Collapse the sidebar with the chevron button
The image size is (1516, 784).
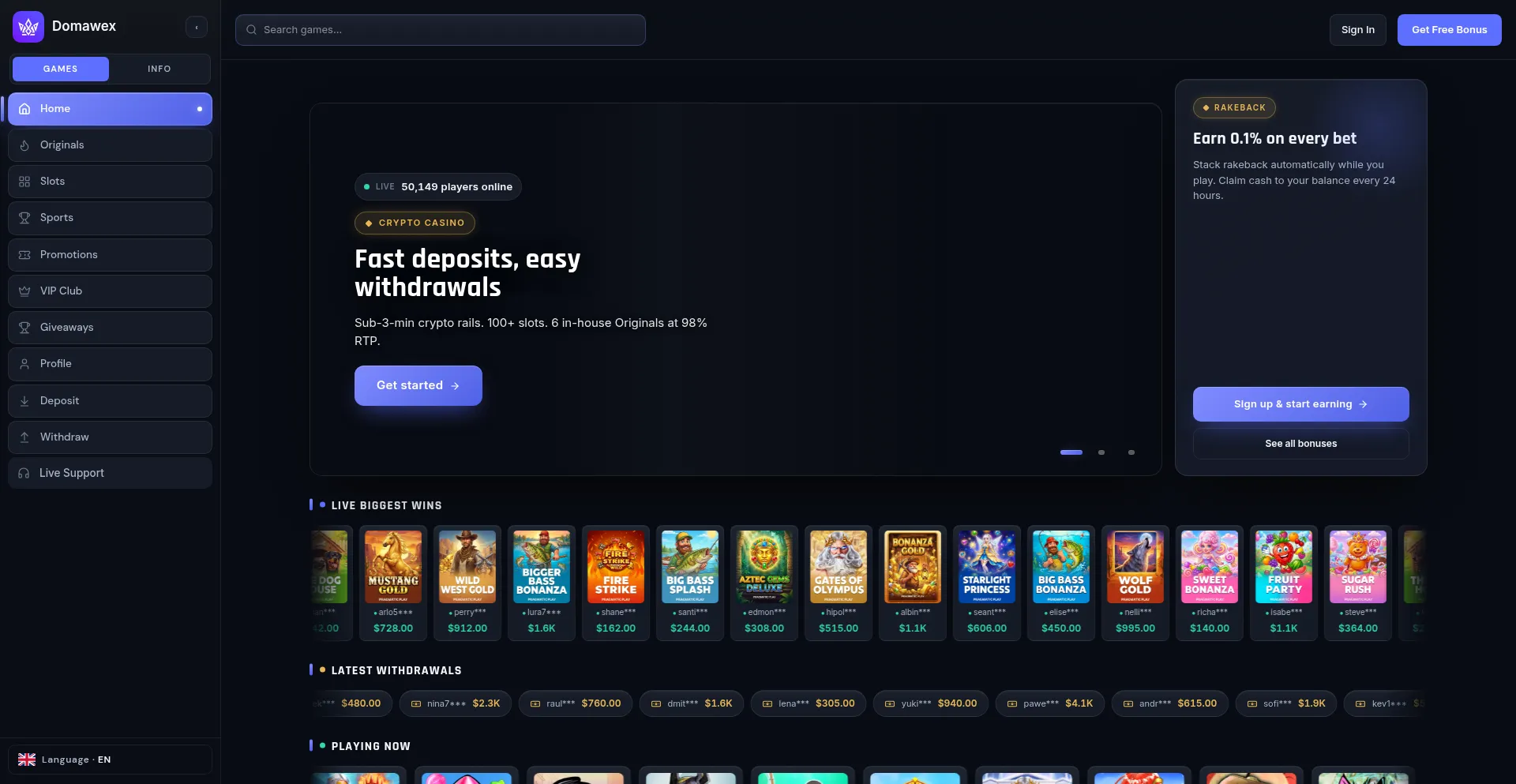197,27
